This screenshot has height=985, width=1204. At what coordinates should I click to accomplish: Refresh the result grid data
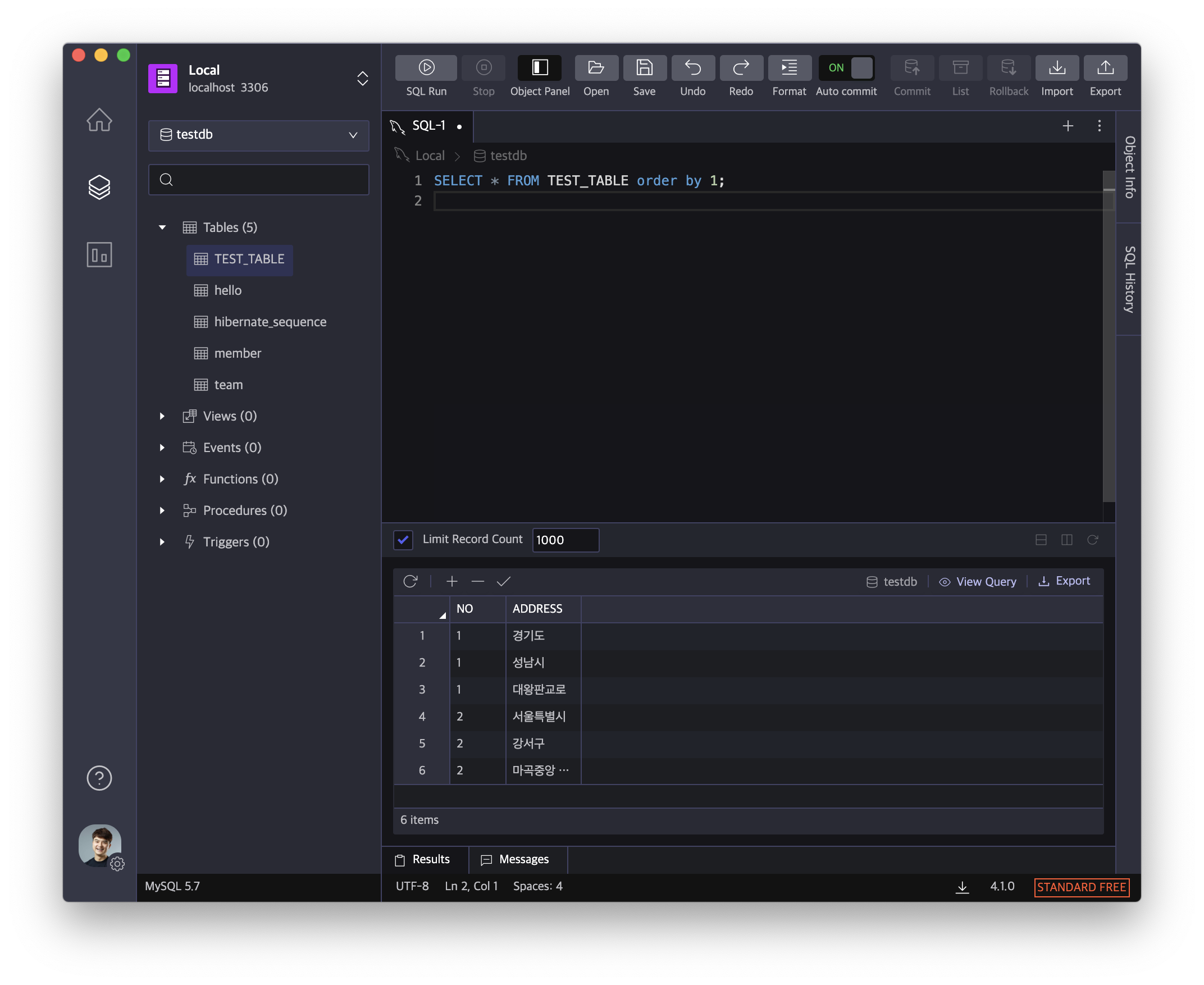click(x=410, y=581)
